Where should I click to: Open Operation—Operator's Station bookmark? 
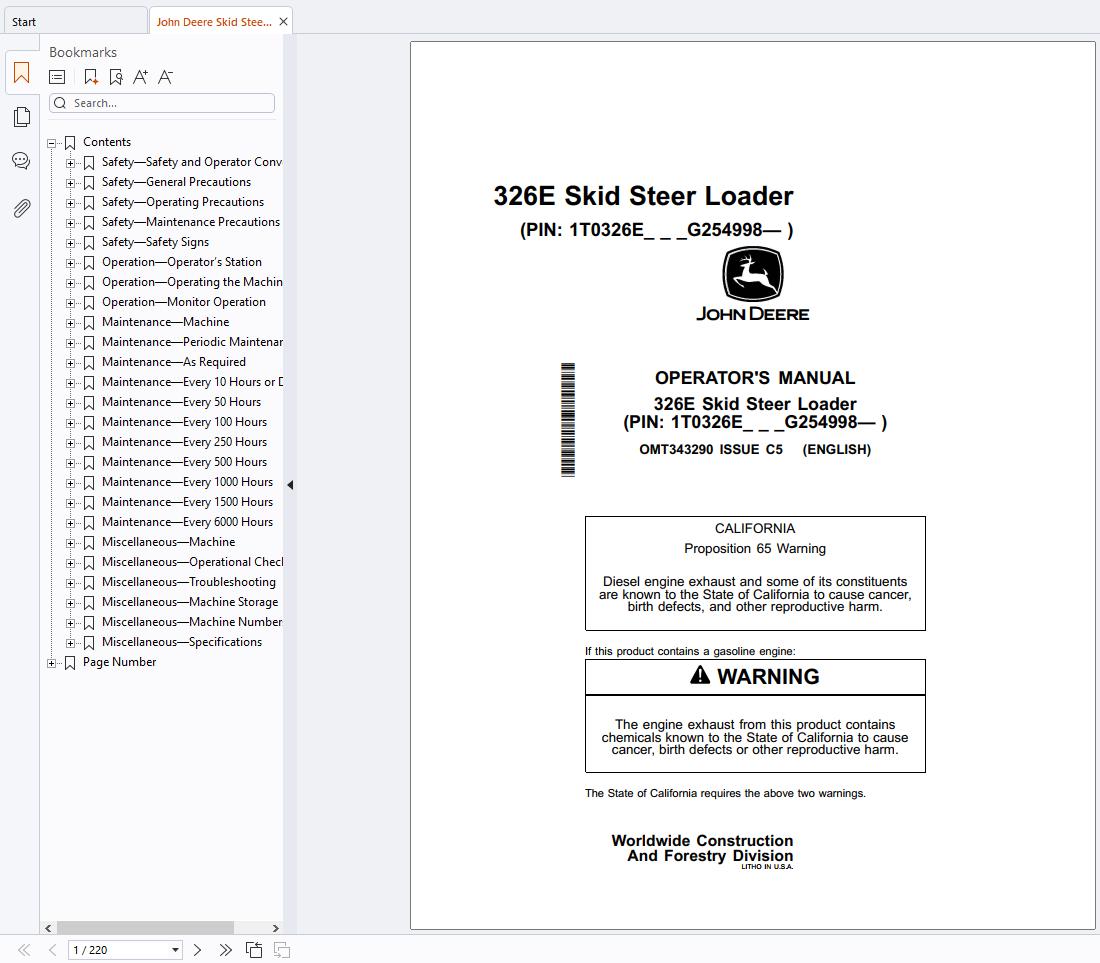[182, 262]
